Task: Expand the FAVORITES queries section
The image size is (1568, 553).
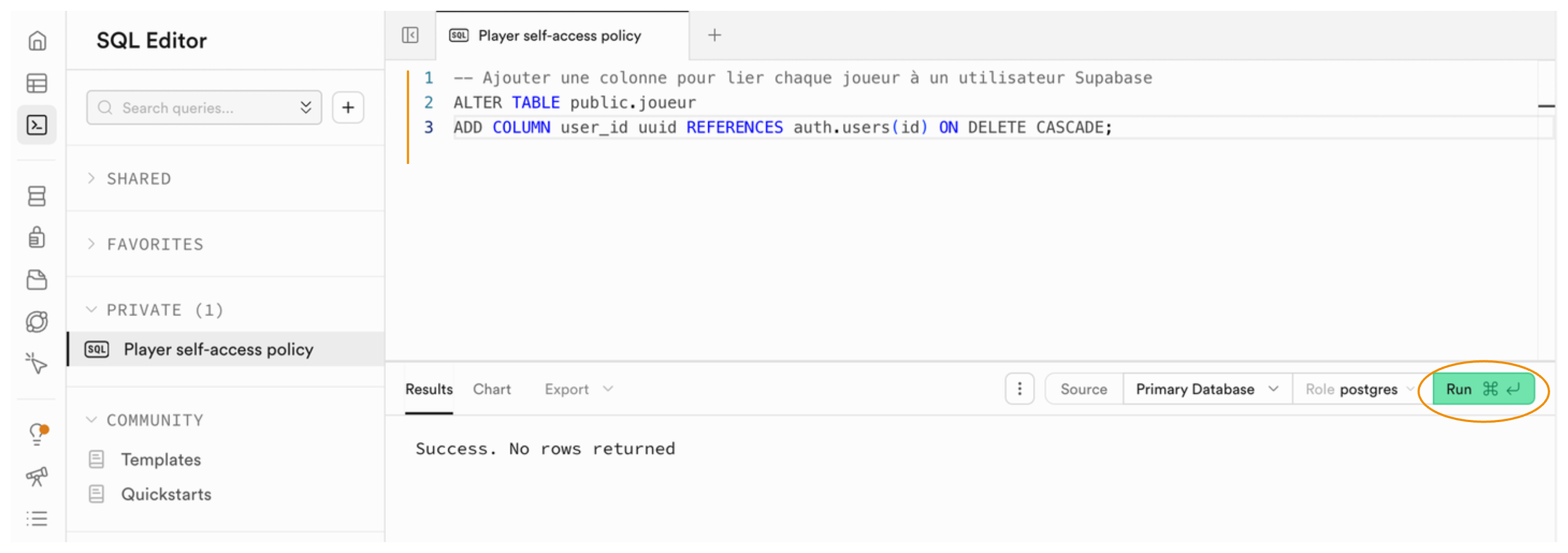Action: (x=155, y=245)
